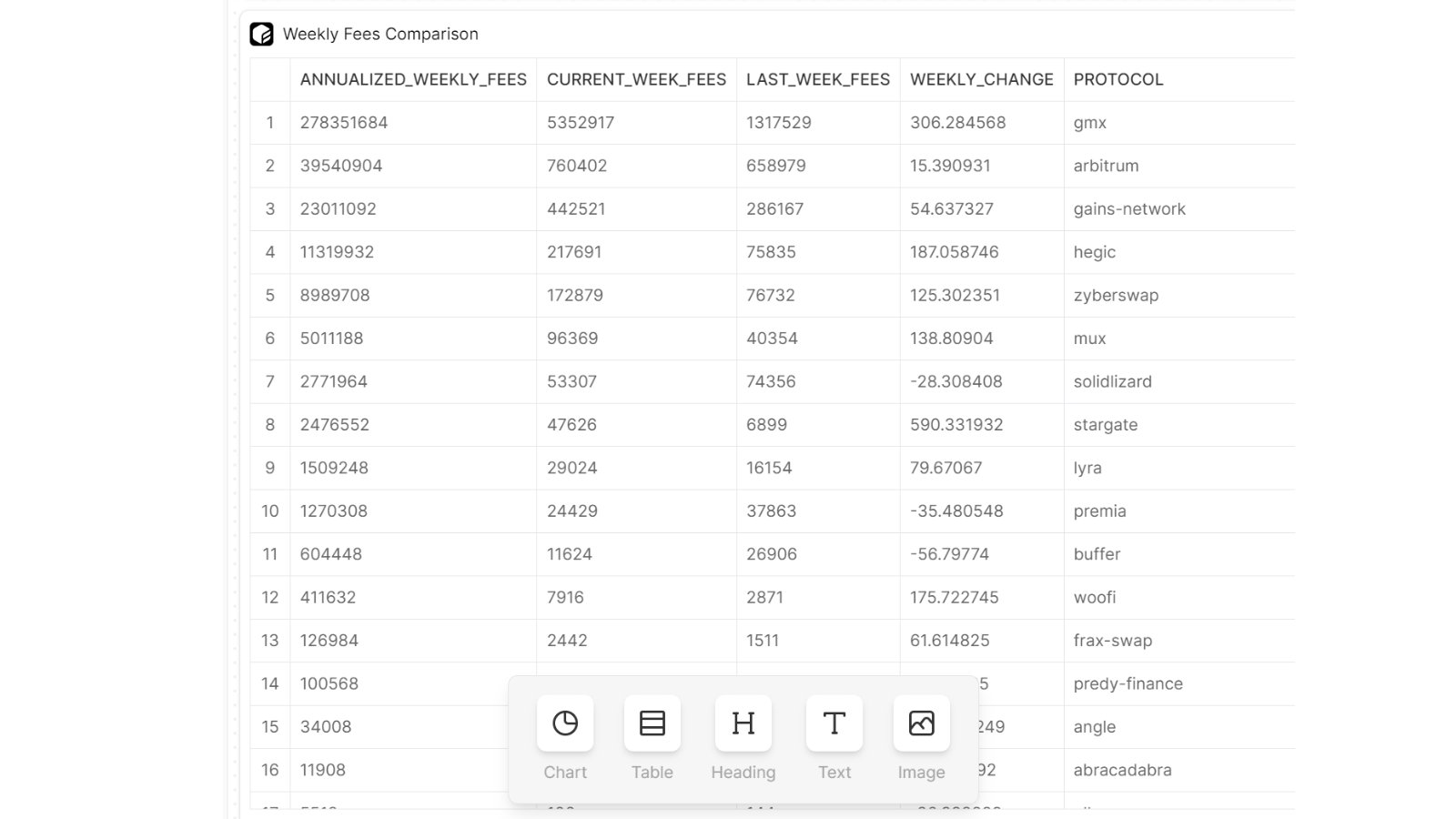Viewport: 1456px width, 819px height.
Task: Click the Weekly Fees Comparison logo icon
Action: click(262, 35)
